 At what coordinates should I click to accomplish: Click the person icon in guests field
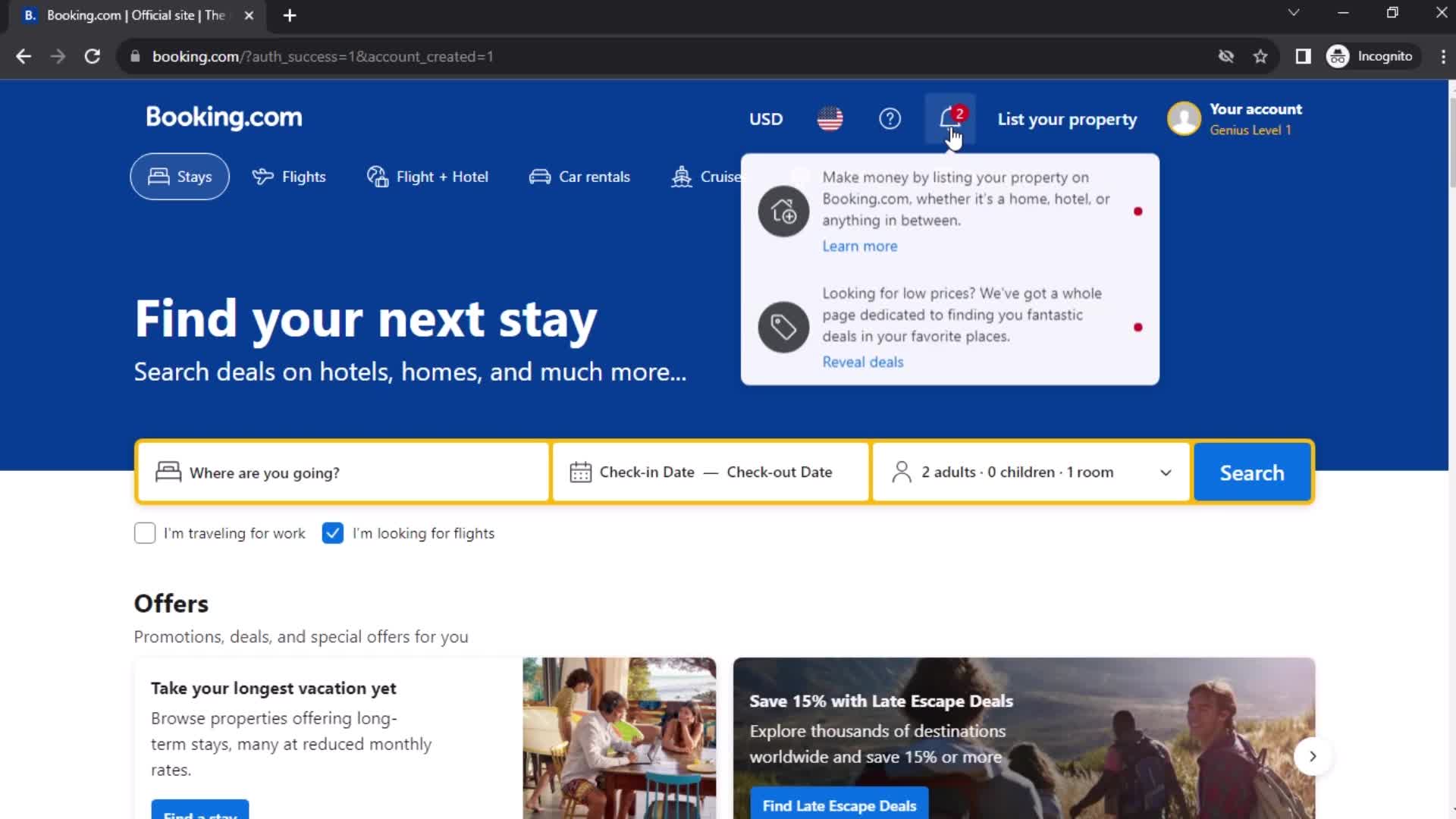pos(902,472)
